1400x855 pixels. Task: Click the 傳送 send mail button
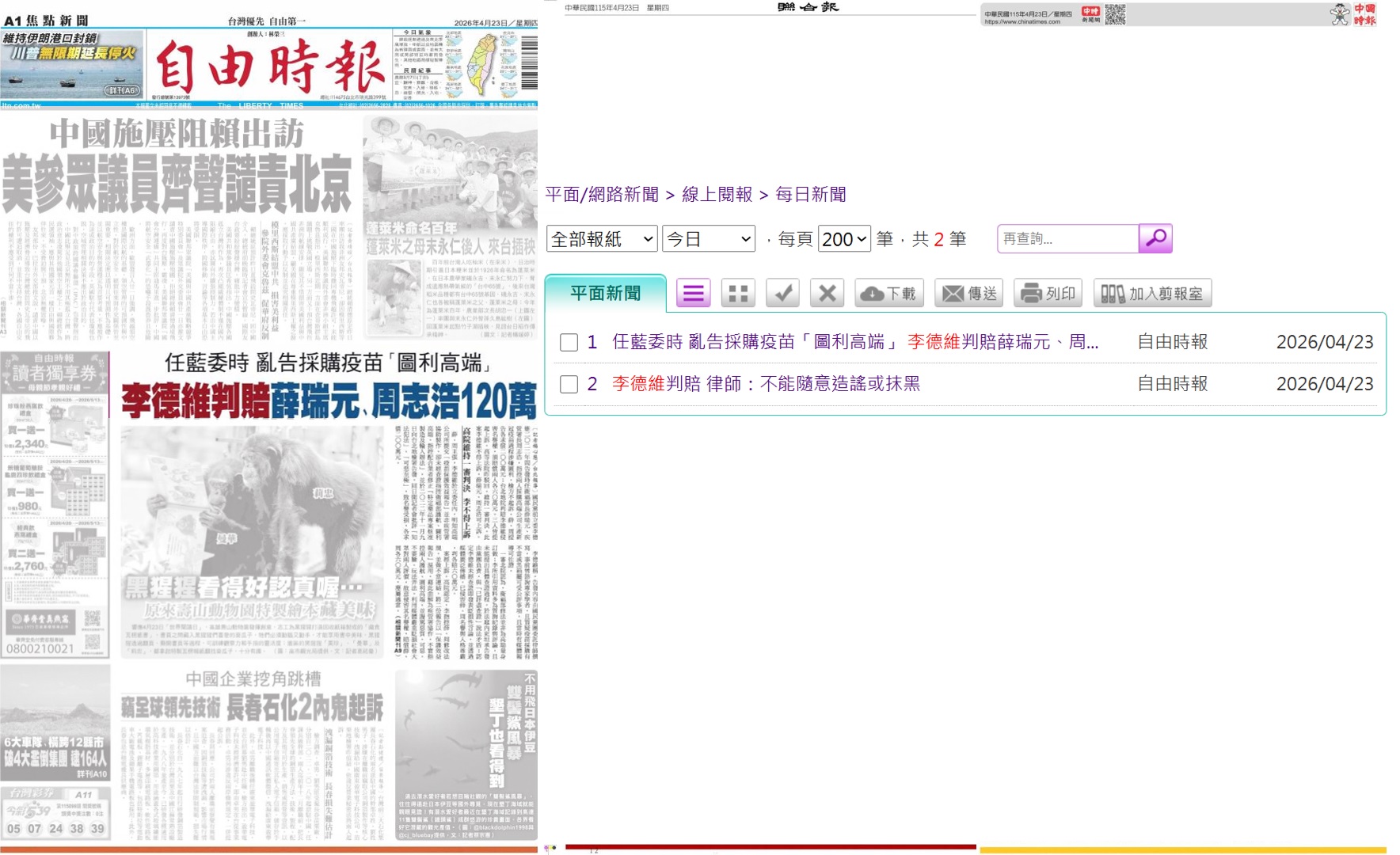[x=969, y=294]
